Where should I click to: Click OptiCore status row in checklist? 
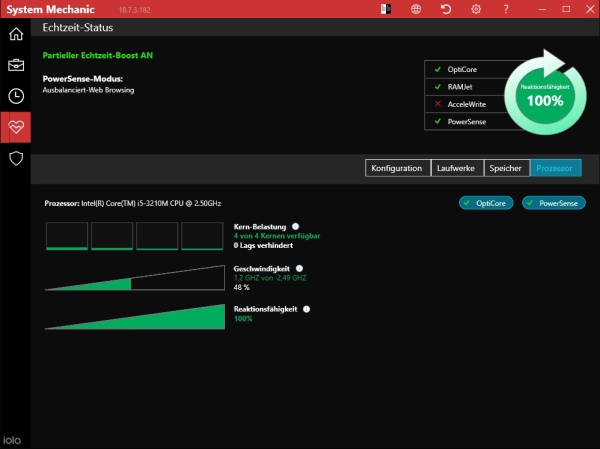(467, 69)
